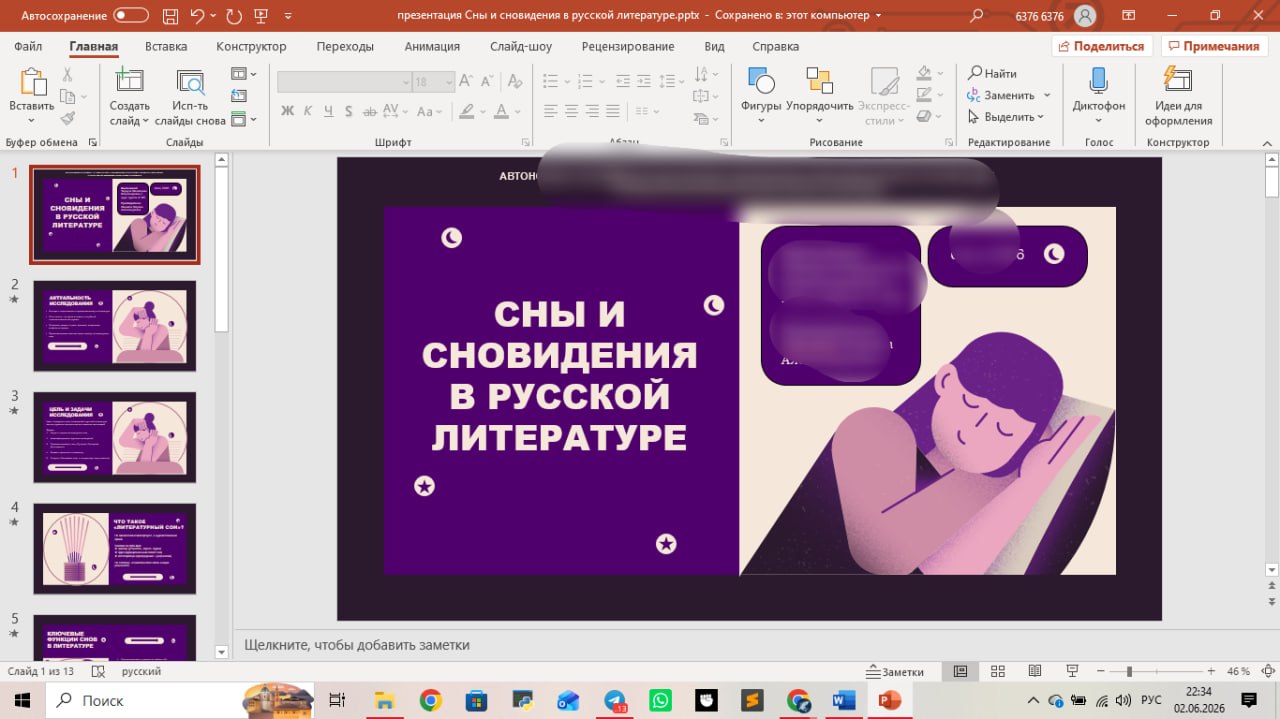Viewport: 1280px width, 719px height.
Task: Click the Cut scissors icon
Action: pyautogui.click(x=67, y=74)
